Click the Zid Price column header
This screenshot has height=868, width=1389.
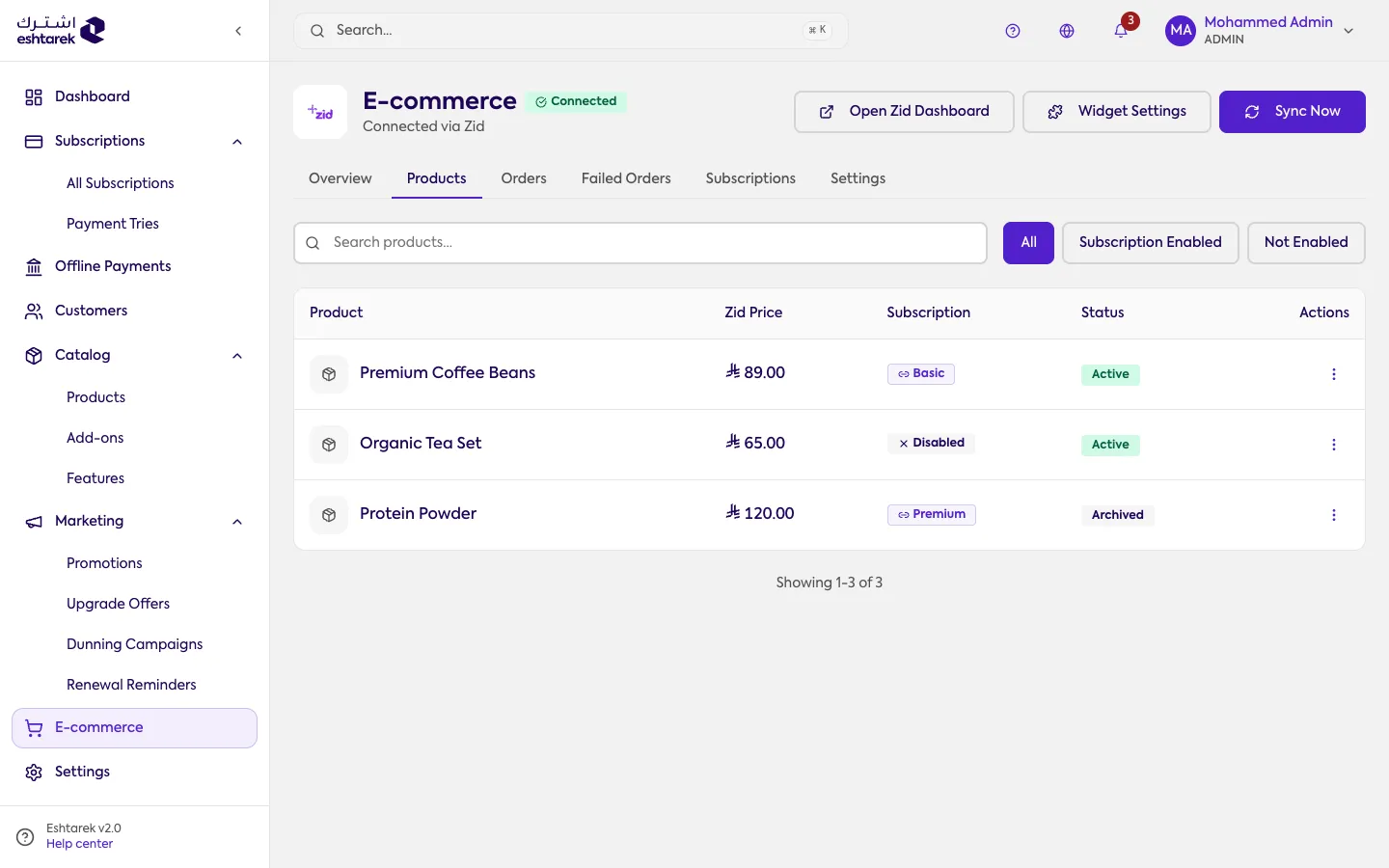click(x=753, y=312)
